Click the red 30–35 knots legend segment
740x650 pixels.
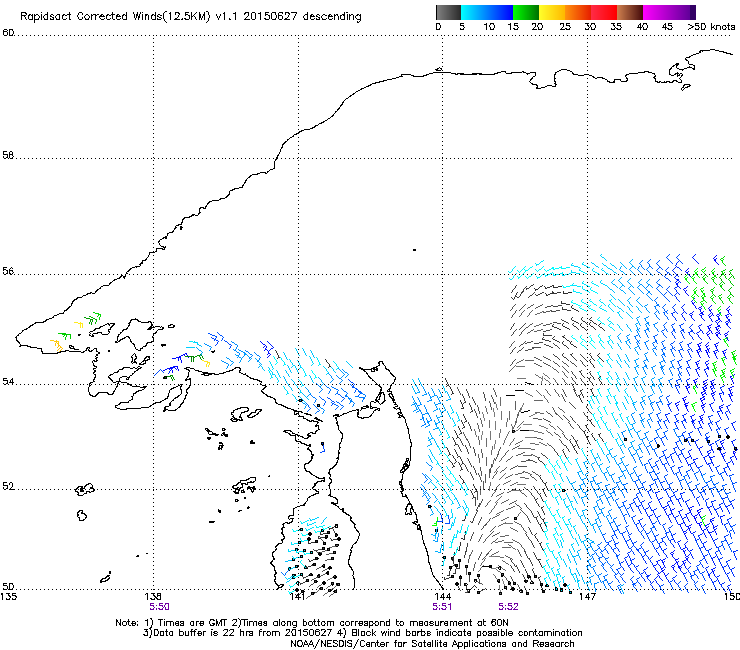(604, 12)
